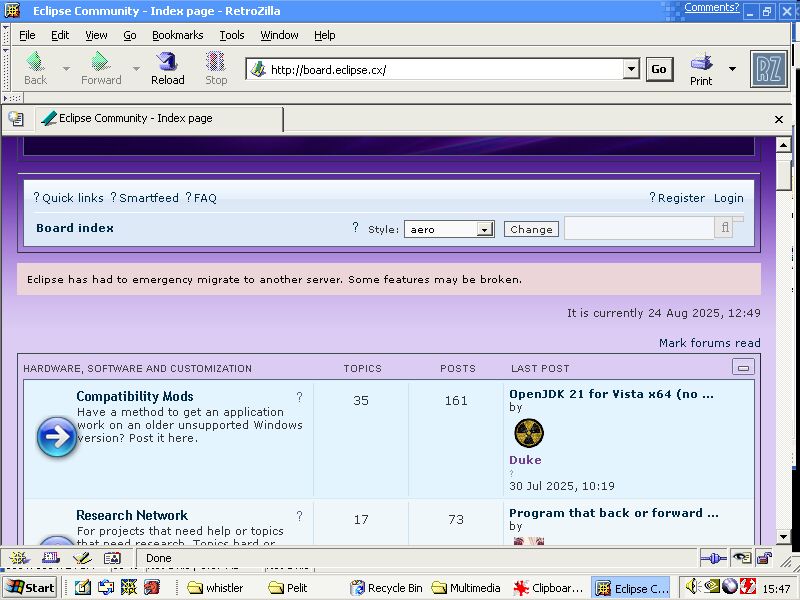Toggle the cookie eye icon in status bar
The image size is (800, 600).
pyautogui.click(x=741, y=558)
